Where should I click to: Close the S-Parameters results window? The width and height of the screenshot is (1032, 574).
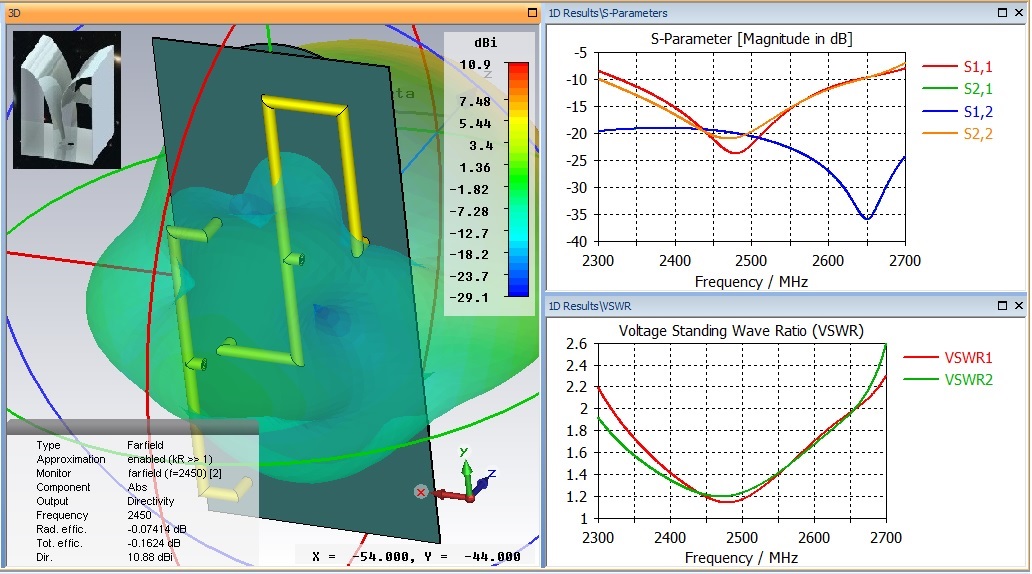(x=1018, y=13)
